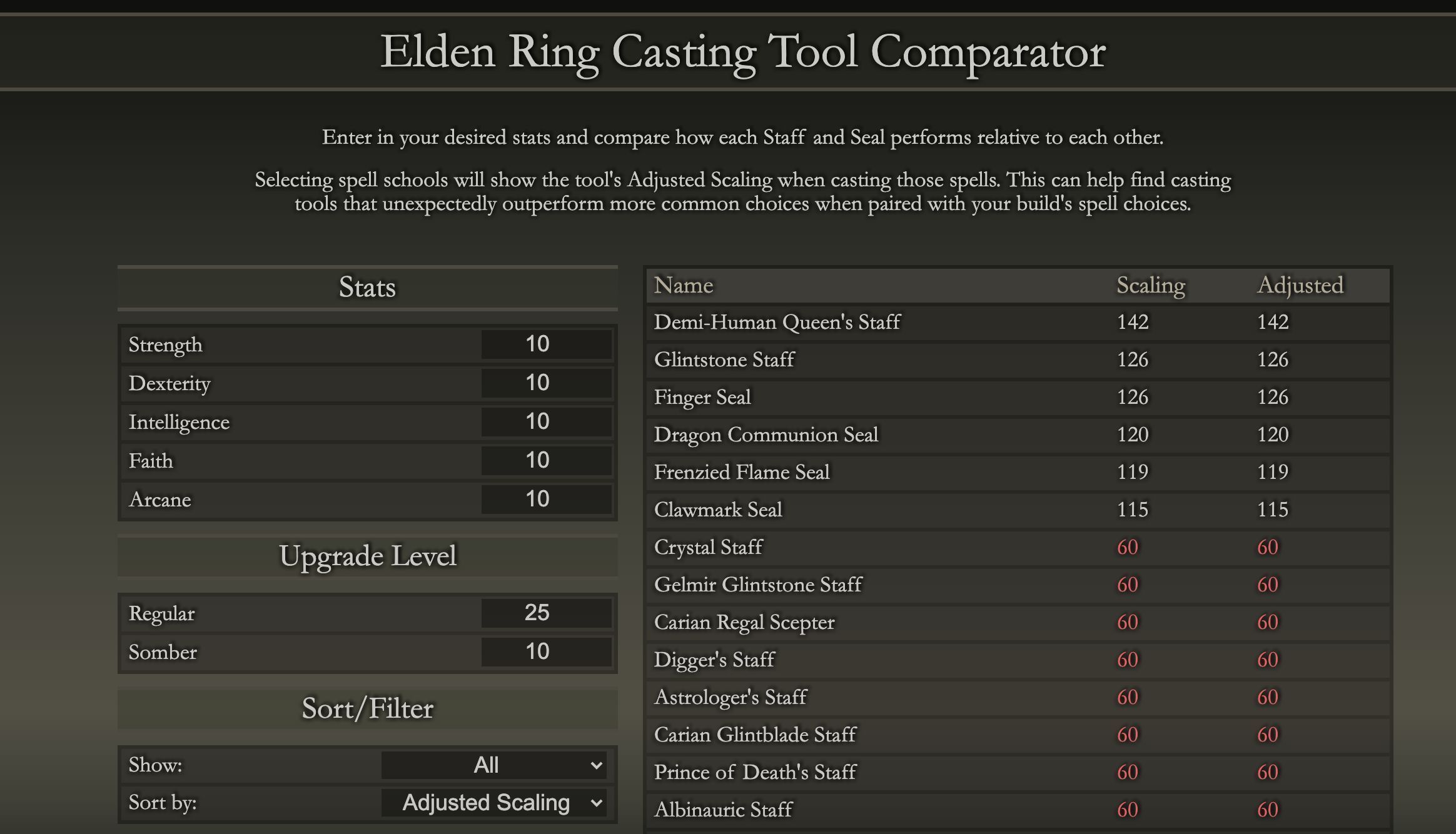The image size is (1456, 834).
Task: Click the Adjusted column header
Action: tap(1300, 286)
